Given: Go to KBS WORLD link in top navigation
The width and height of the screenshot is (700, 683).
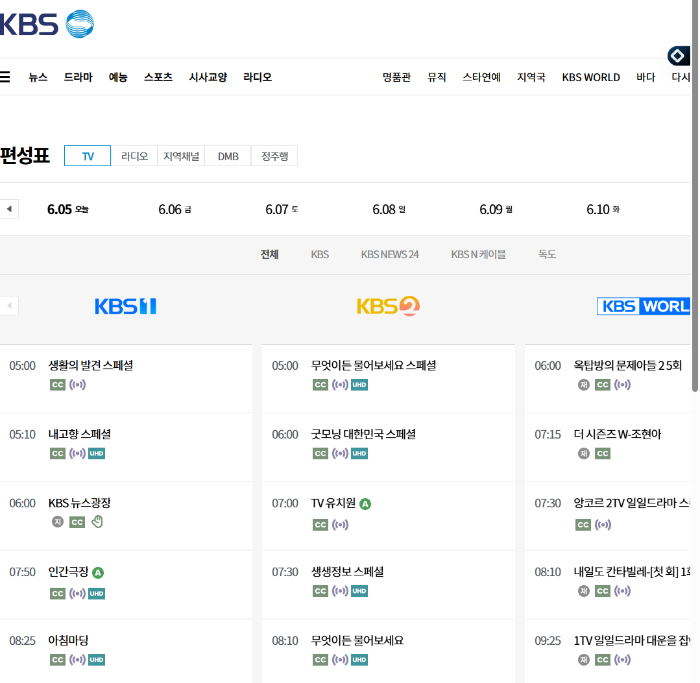Looking at the screenshot, I should 591,77.
